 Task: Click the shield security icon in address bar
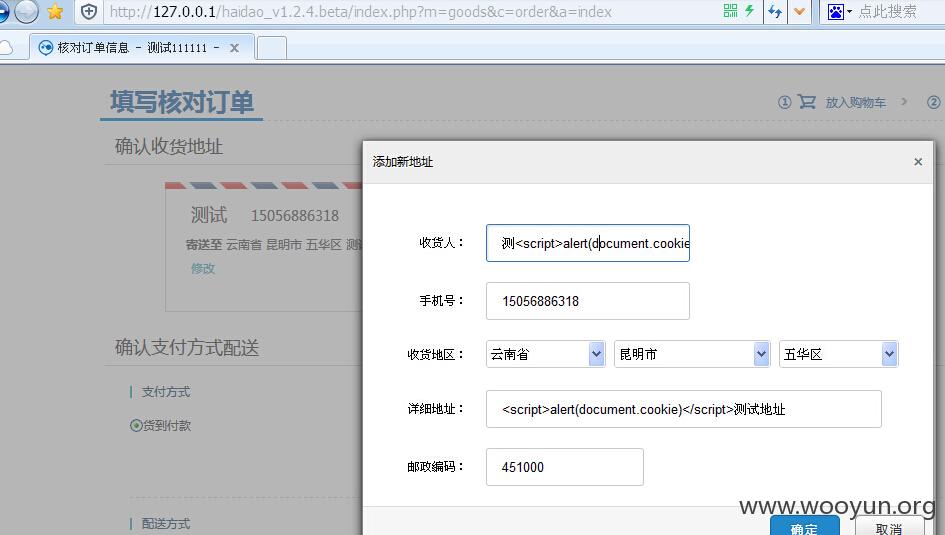[x=89, y=11]
